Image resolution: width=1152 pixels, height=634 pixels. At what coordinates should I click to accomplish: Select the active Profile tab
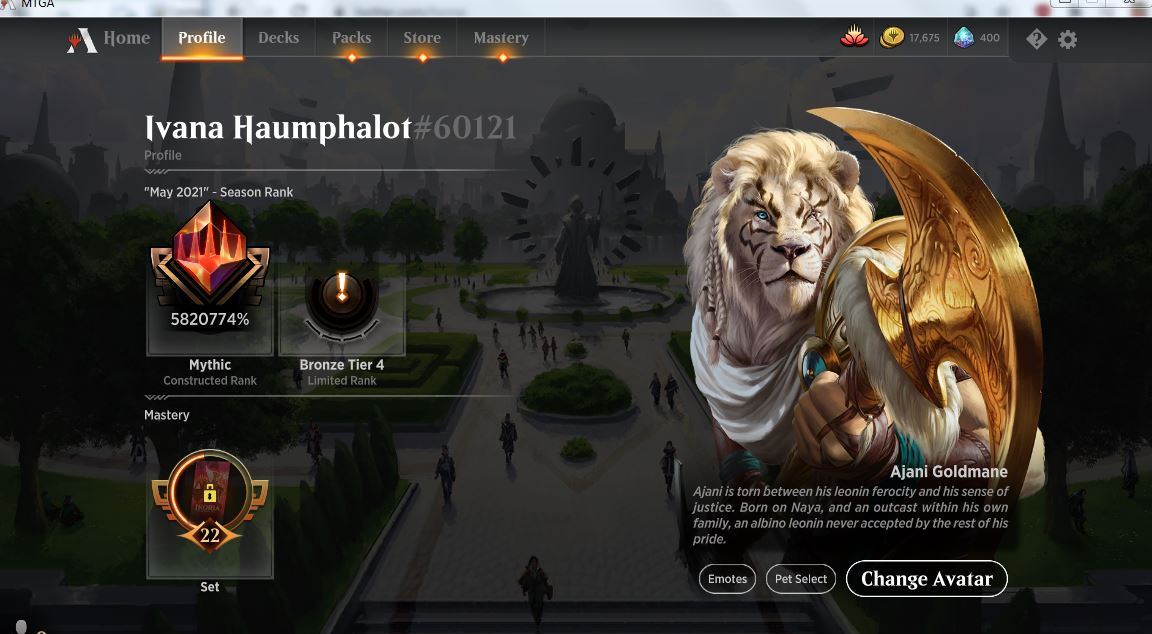[x=202, y=38]
